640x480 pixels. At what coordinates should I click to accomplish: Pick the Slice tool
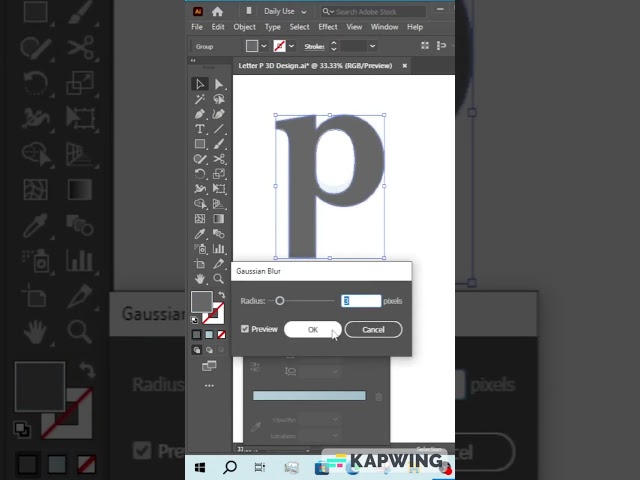click(x=219, y=264)
